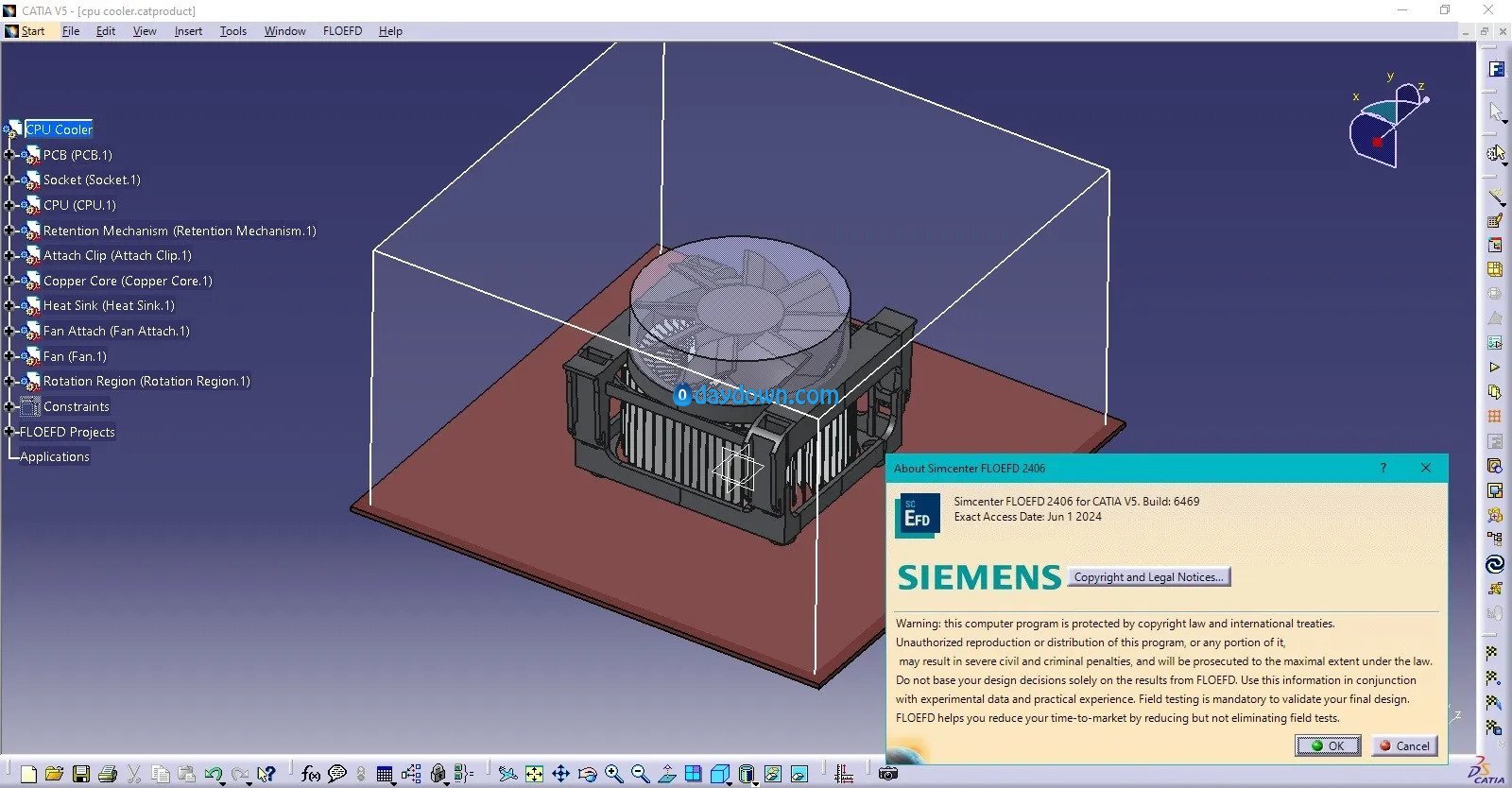Open the View menu
This screenshot has height=788, width=1512.
(x=145, y=31)
